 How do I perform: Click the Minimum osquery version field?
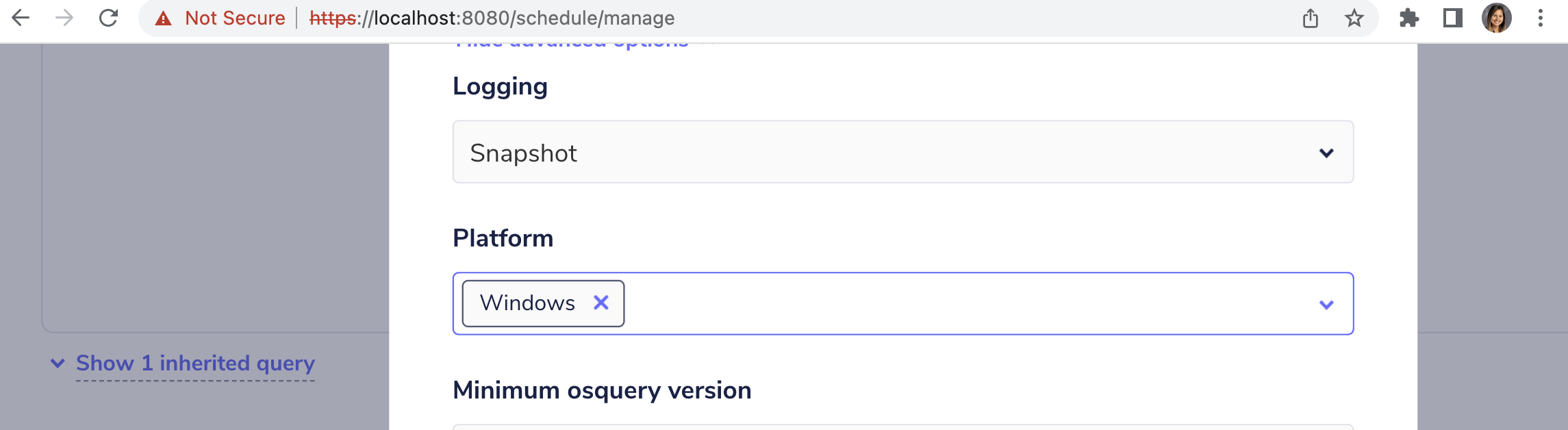point(902,426)
